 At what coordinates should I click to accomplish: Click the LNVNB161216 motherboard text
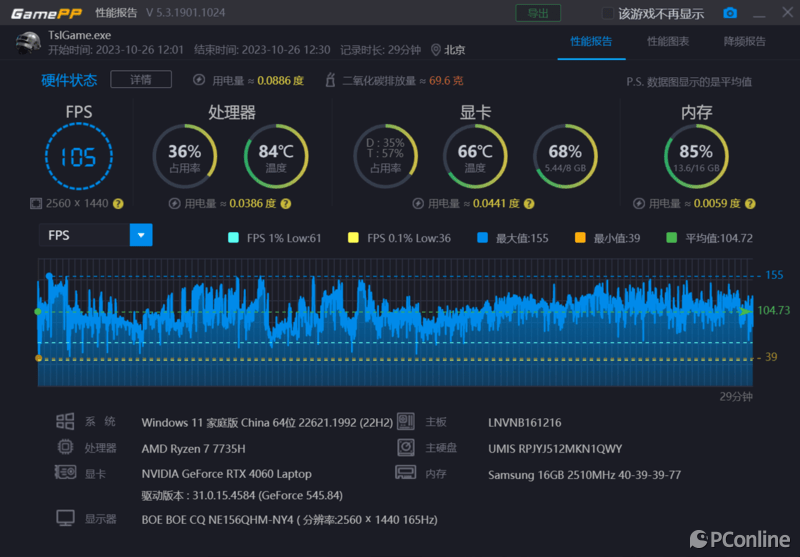pos(524,423)
